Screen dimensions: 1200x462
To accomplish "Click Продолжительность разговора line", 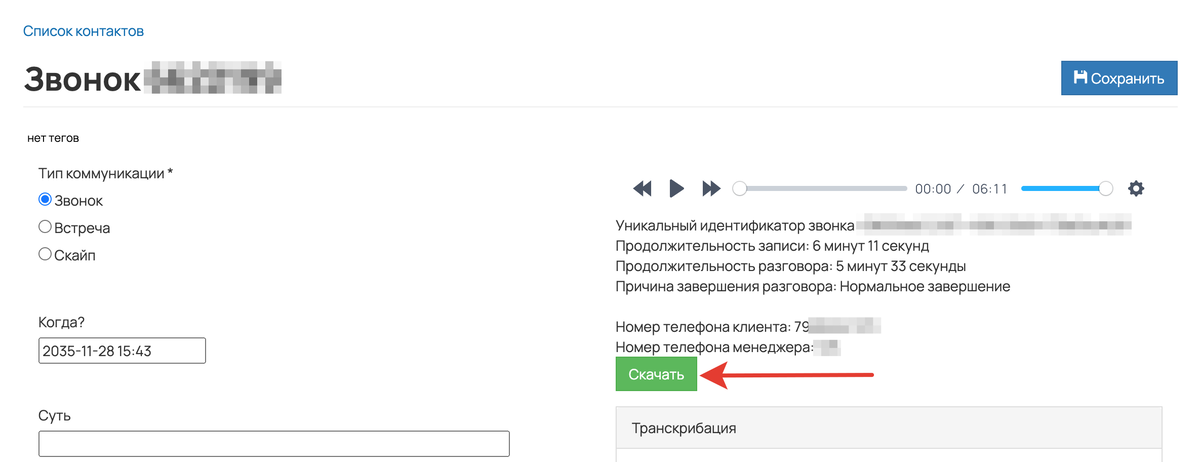I will (x=791, y=266).
